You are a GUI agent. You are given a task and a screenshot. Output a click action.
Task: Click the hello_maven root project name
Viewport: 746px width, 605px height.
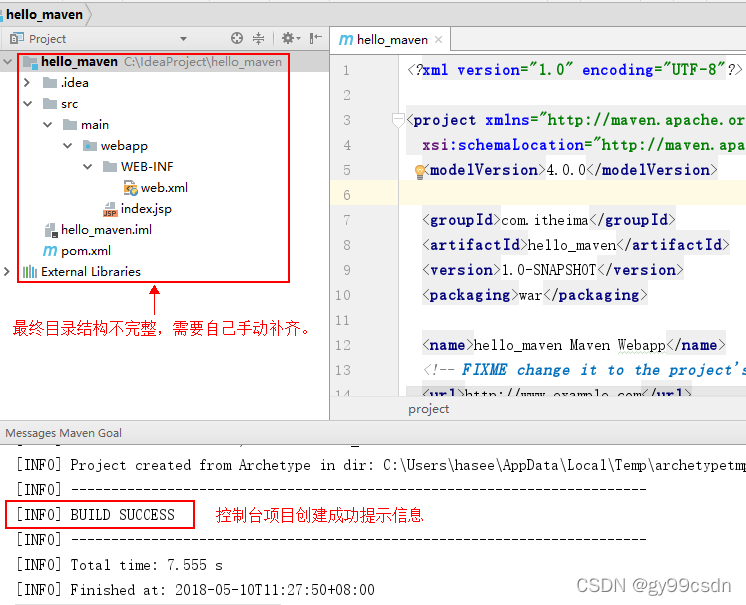point(79,62)
